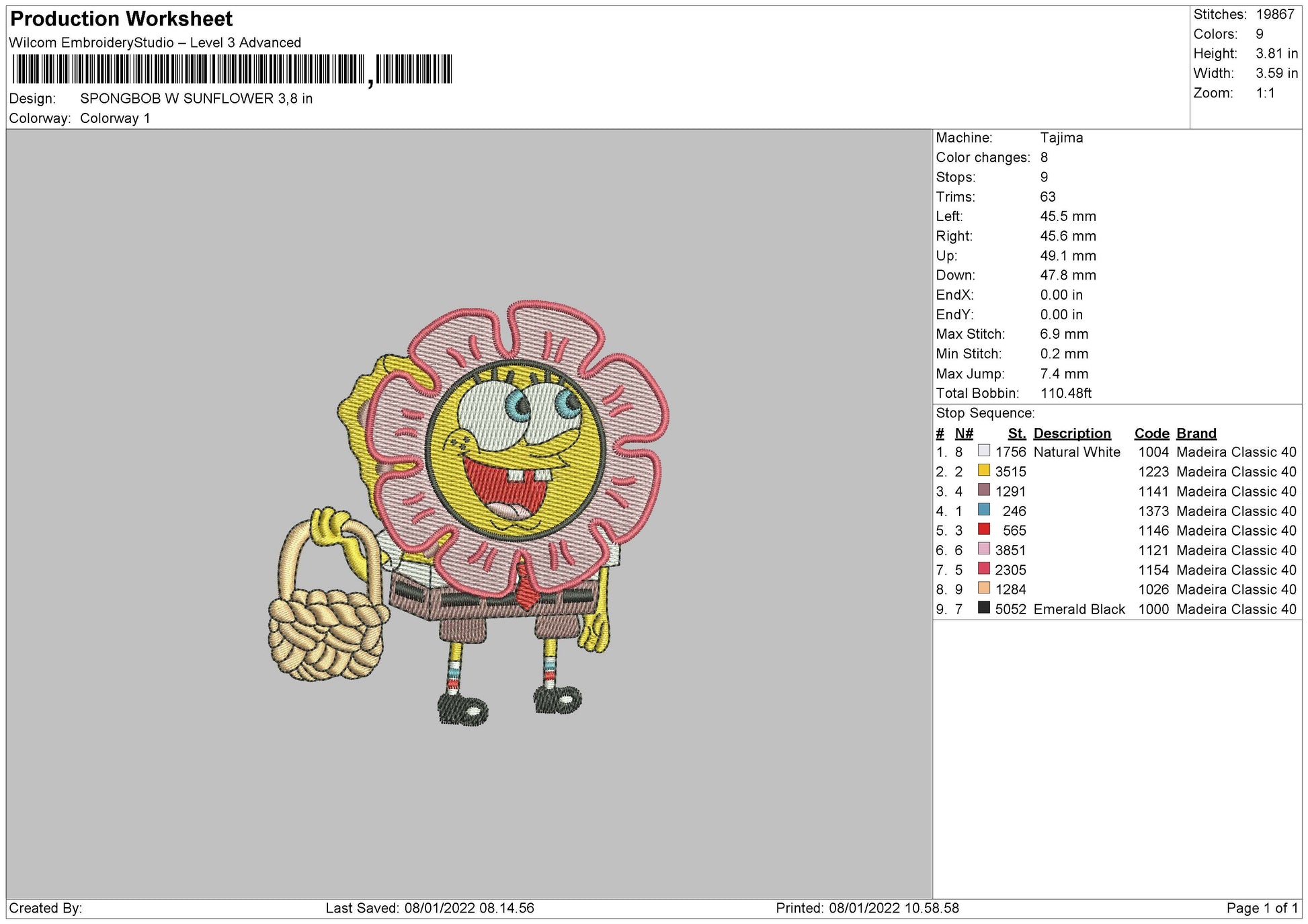Click the 'Brand' column header
This screenshot has width=1308, height=924.
pyautogui.click(x=1196, y=433)
